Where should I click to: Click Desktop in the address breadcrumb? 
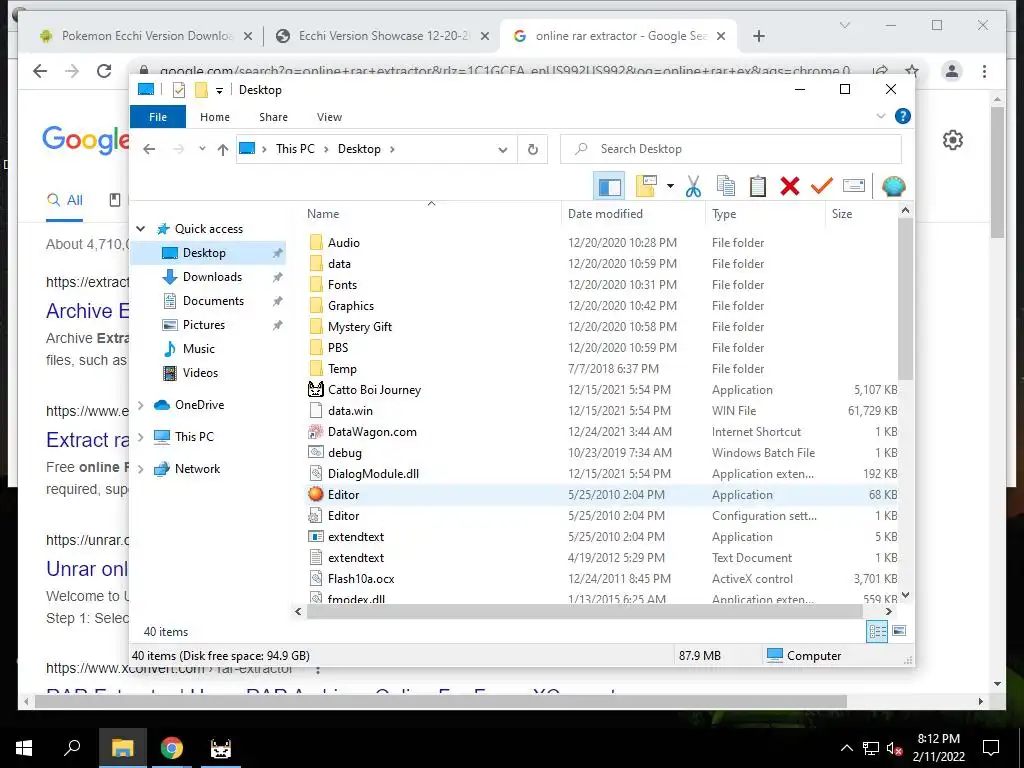pyautogui.click(x=359, y=149)
